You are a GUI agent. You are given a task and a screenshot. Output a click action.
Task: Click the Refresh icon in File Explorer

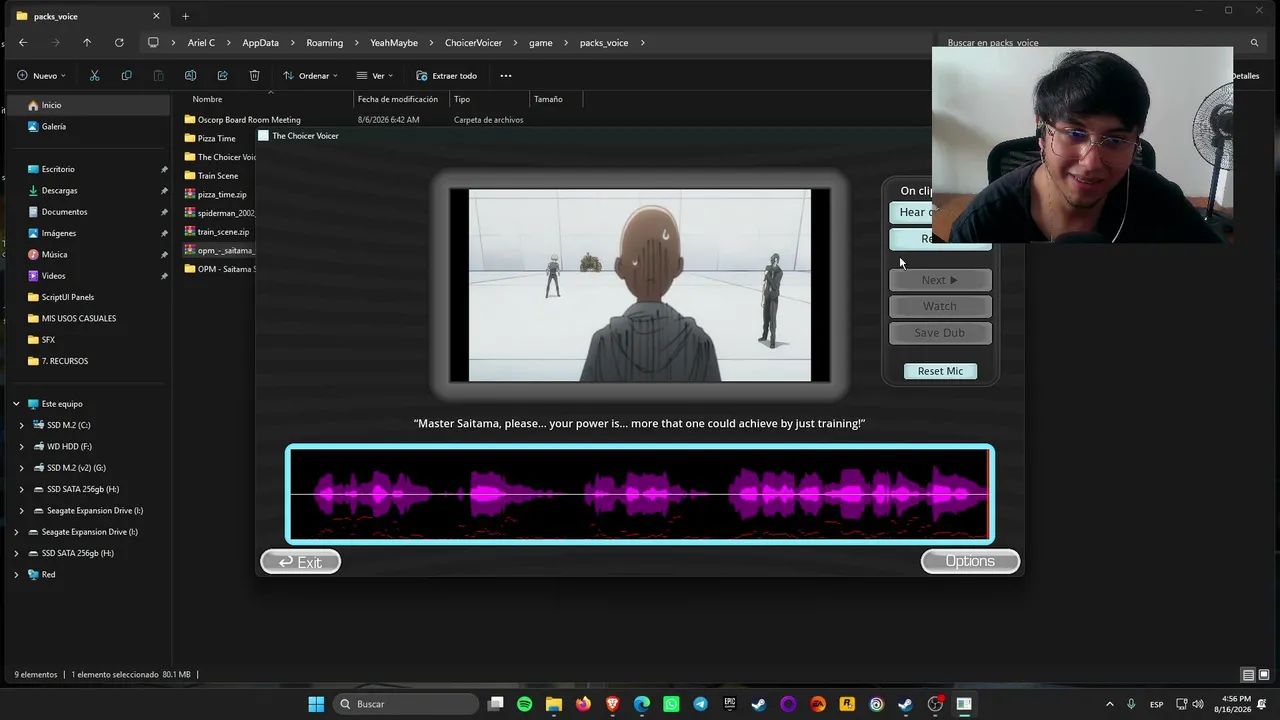pos(119,43)
